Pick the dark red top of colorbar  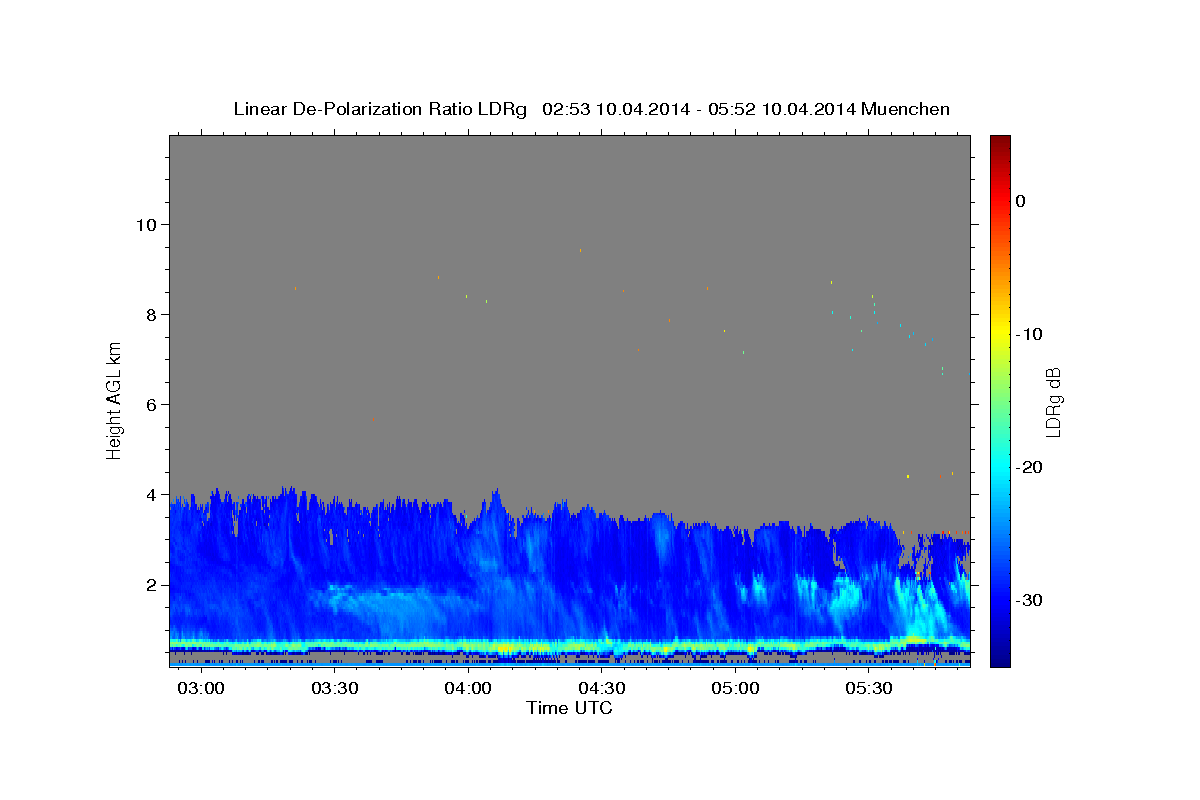(x=1000, y=142)
